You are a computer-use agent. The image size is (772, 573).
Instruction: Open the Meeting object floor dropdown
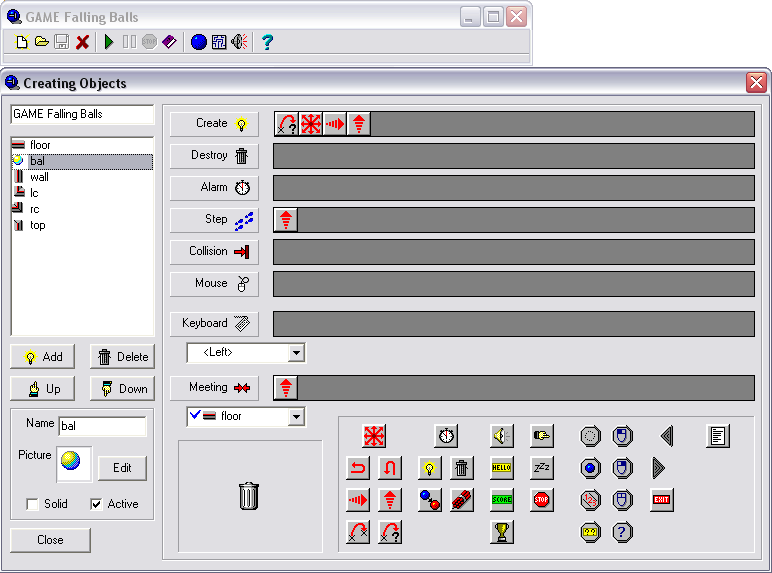[296, 417]
